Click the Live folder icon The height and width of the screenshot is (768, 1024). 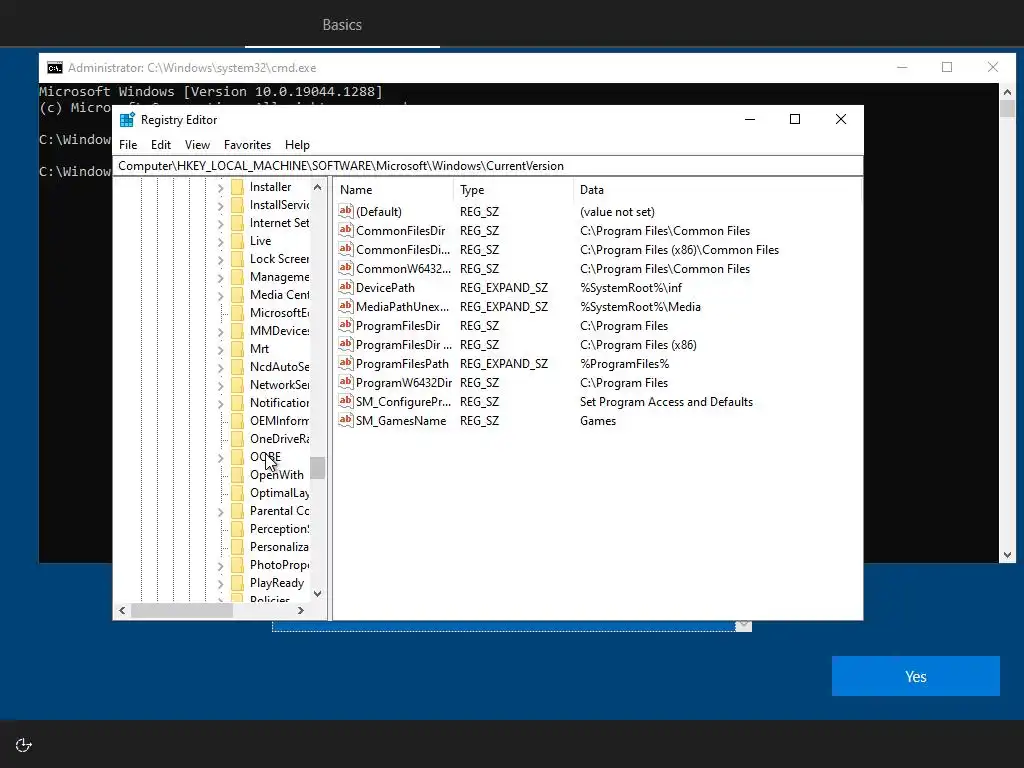(x=237, y=241)
